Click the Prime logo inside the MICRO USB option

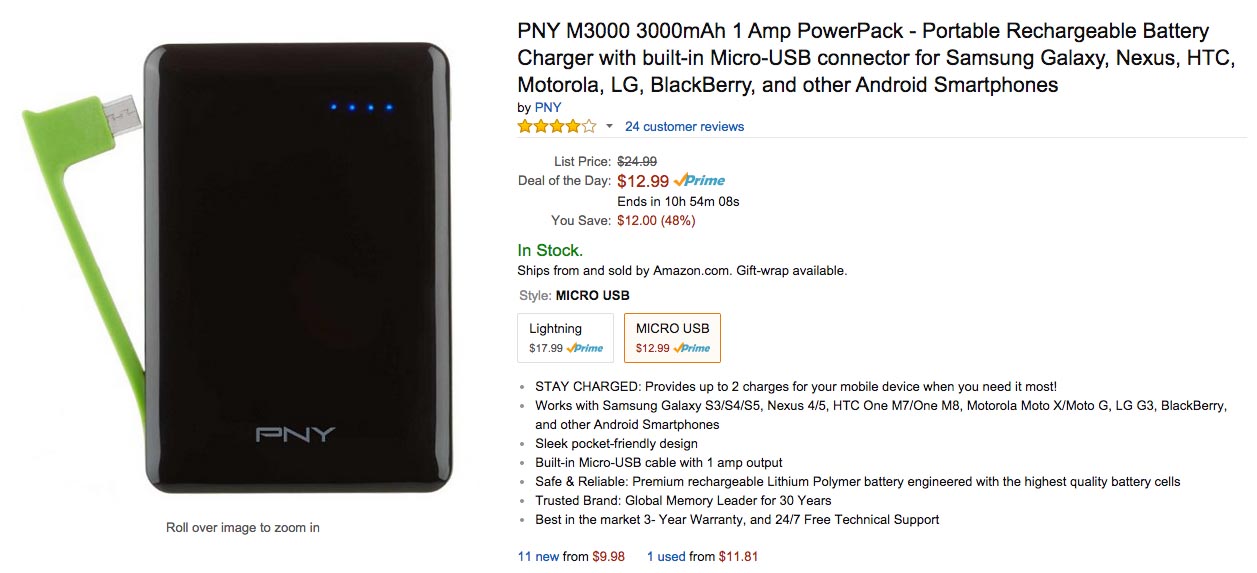click(x=692, y=348)
